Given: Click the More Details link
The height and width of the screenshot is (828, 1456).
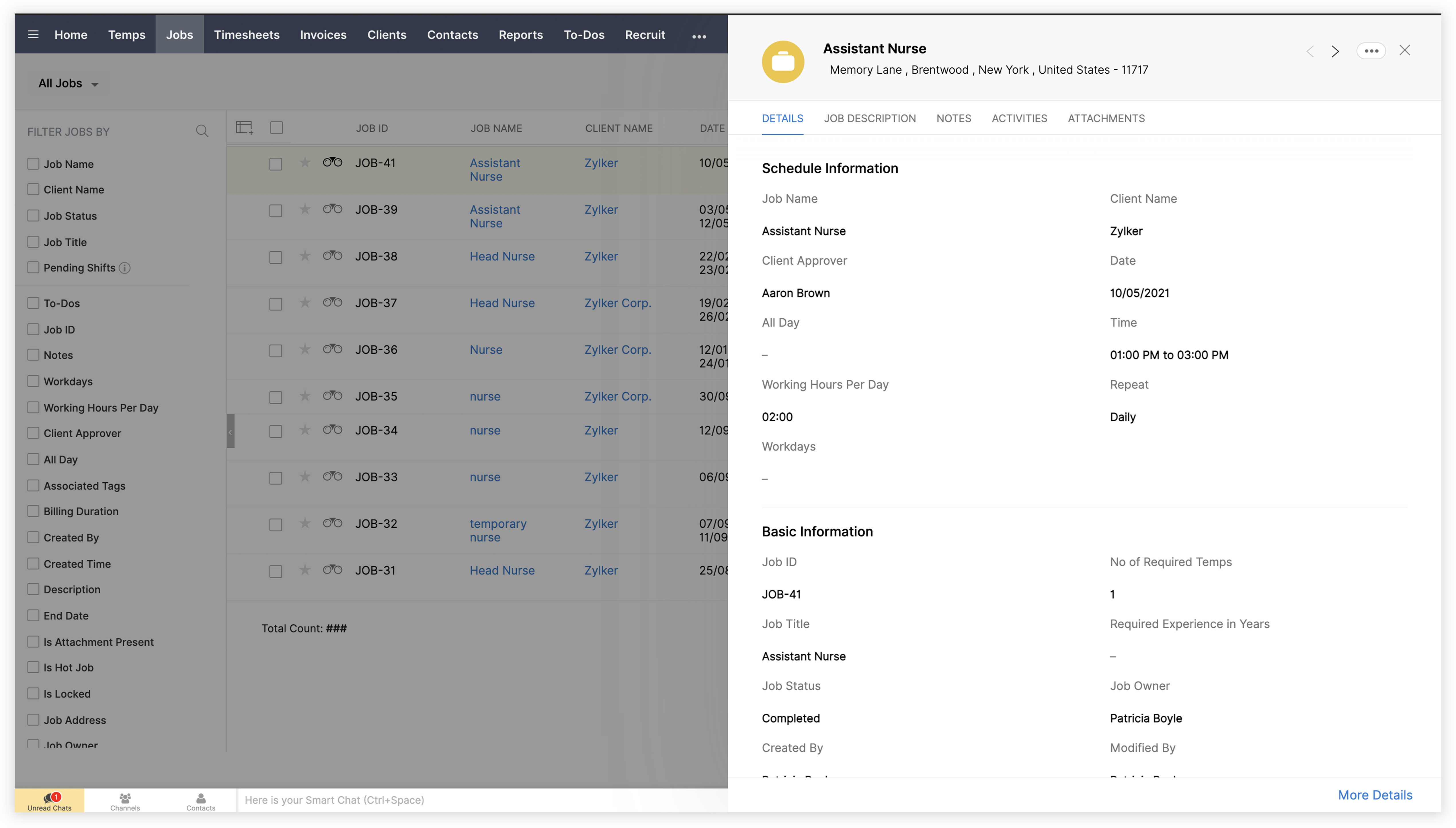Looking at the screenshot, I should click(x=1375, y=795).
